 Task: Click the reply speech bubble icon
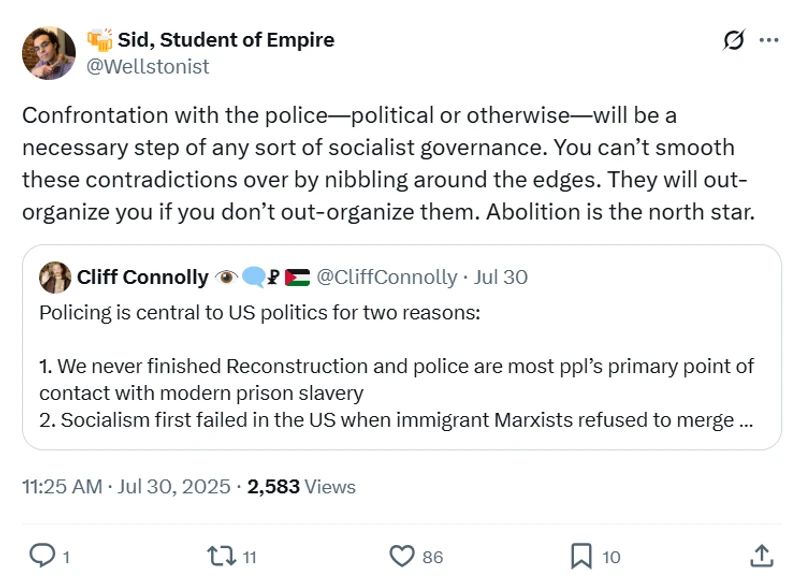pos(42,555)
